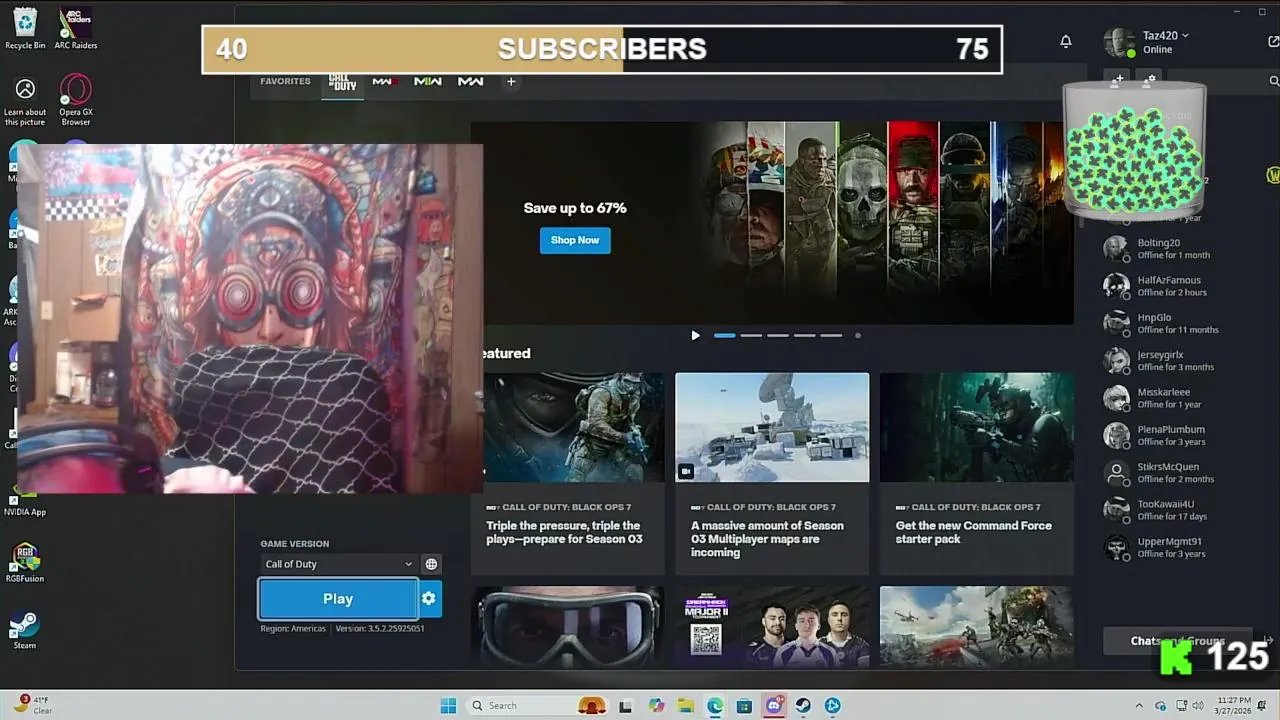
Task: Open Steam from the taskbar
Action: [x=803, y=706]
